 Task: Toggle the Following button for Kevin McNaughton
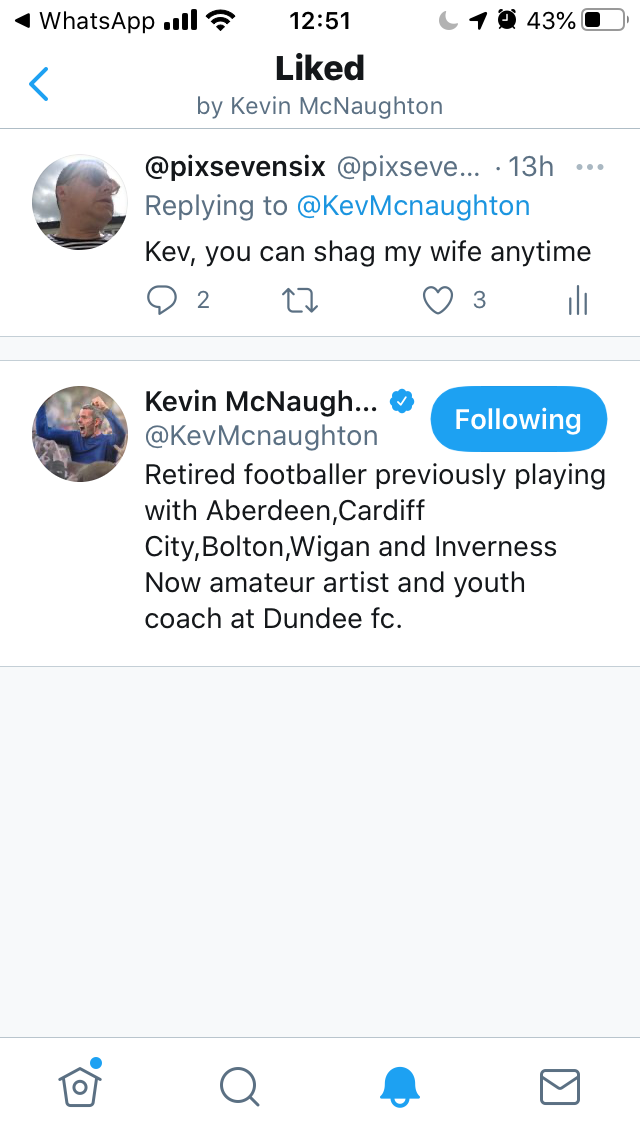(518, 420)
